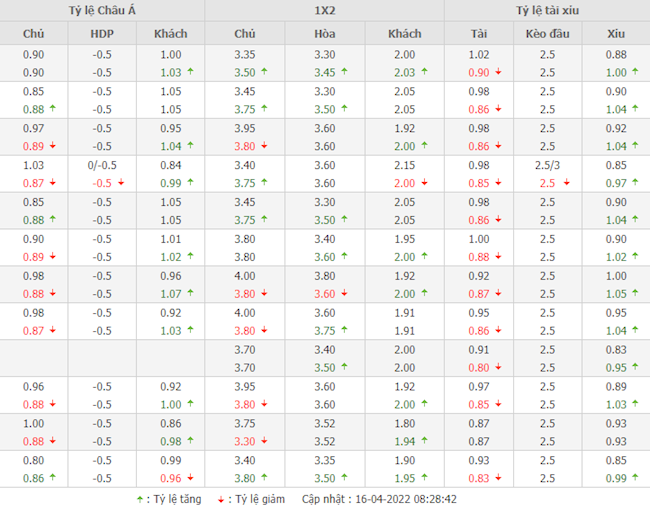Click the Tài column header
Screen dimensions: 650x513
tap(479, 34)
